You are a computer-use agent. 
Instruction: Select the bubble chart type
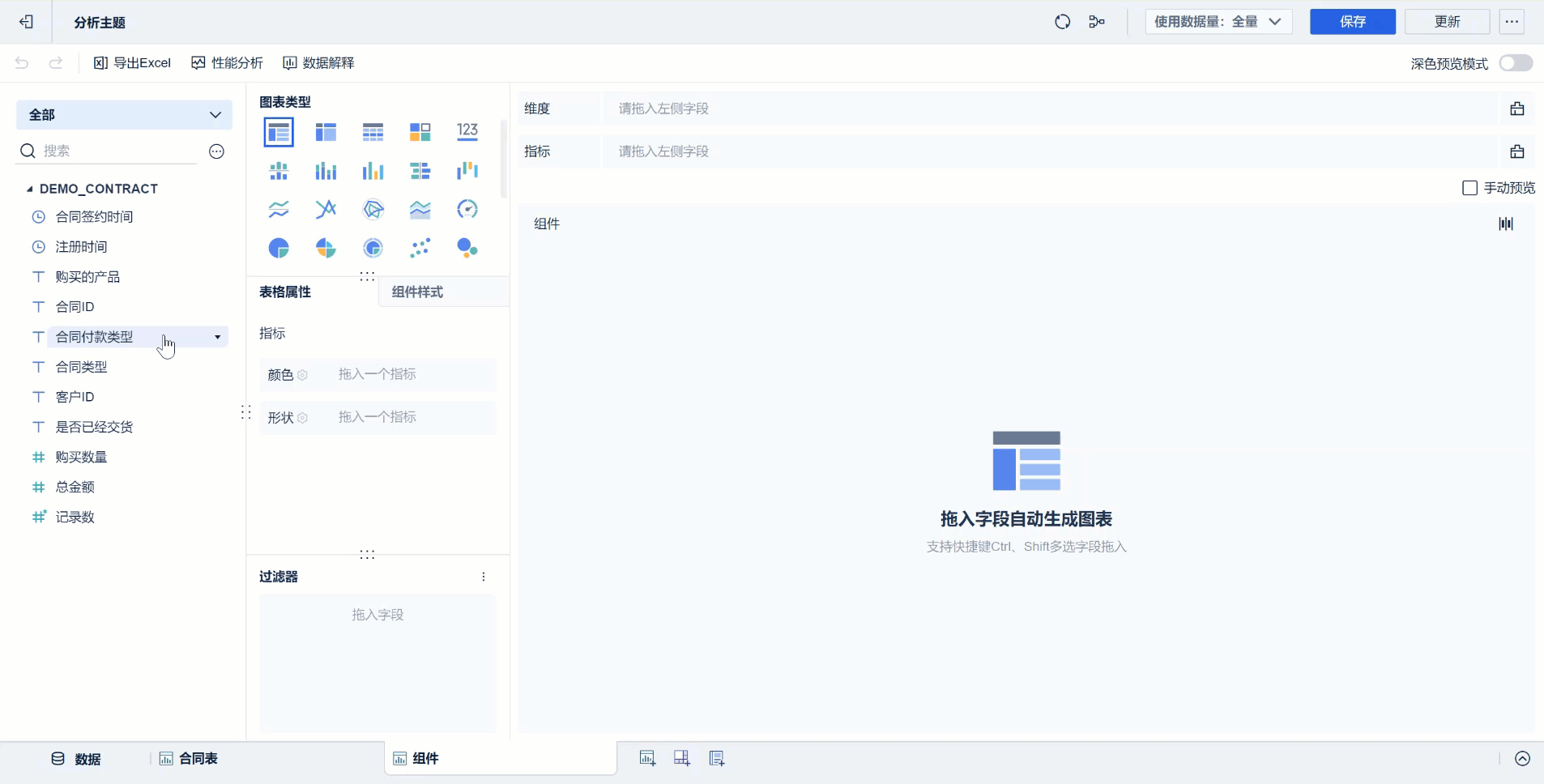(x=467, y=248)
